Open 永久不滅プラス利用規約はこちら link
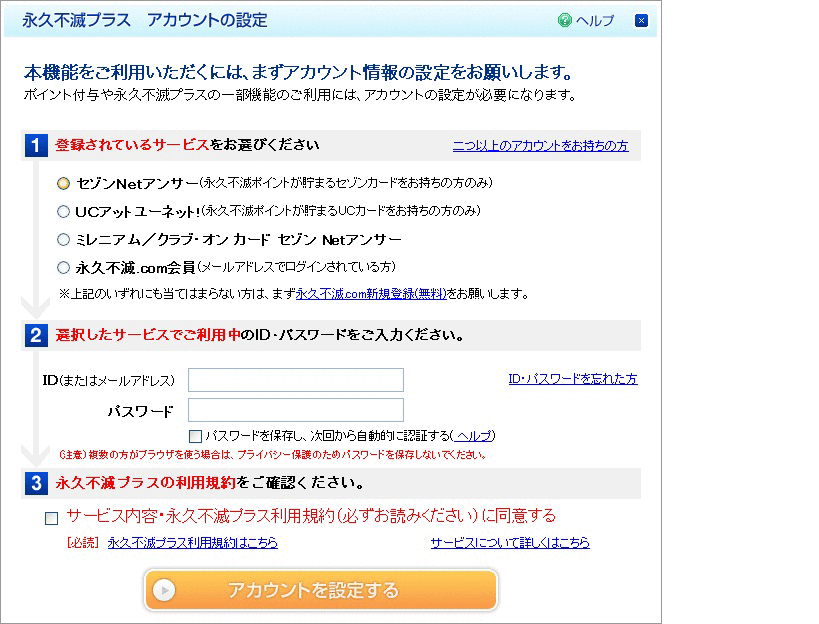 pos(193,543)
